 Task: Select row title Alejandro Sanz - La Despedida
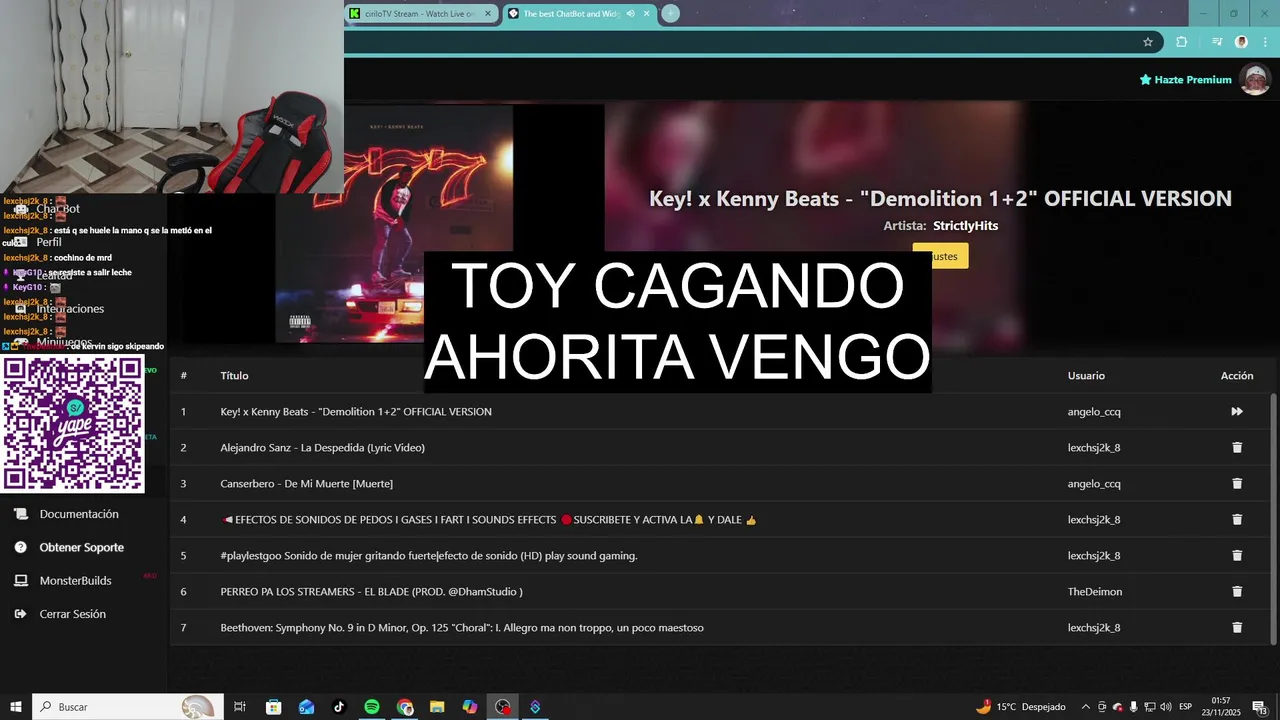coord(322,447)
